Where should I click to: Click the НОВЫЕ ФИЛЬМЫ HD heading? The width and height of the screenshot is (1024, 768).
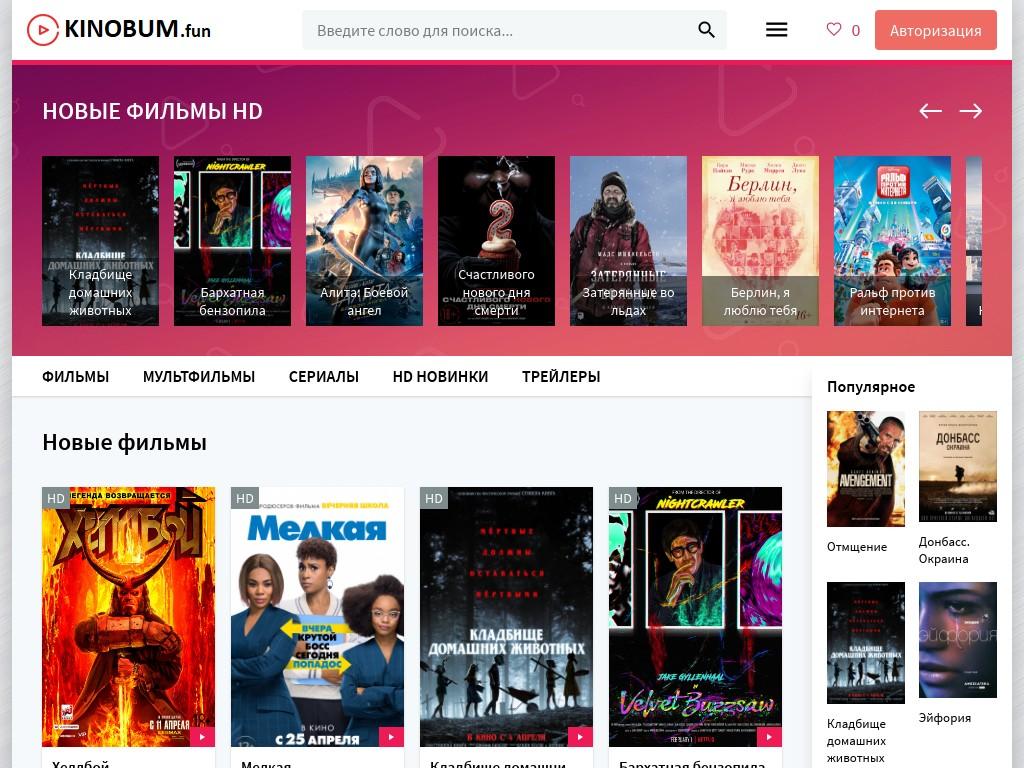coord(152,111)
